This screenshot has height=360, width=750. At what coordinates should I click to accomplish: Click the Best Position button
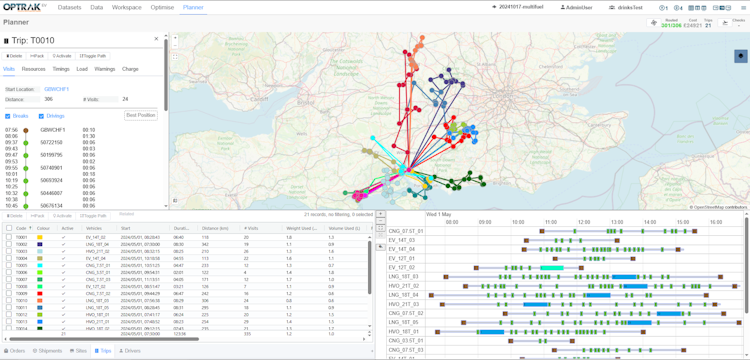tap(141, 115)
